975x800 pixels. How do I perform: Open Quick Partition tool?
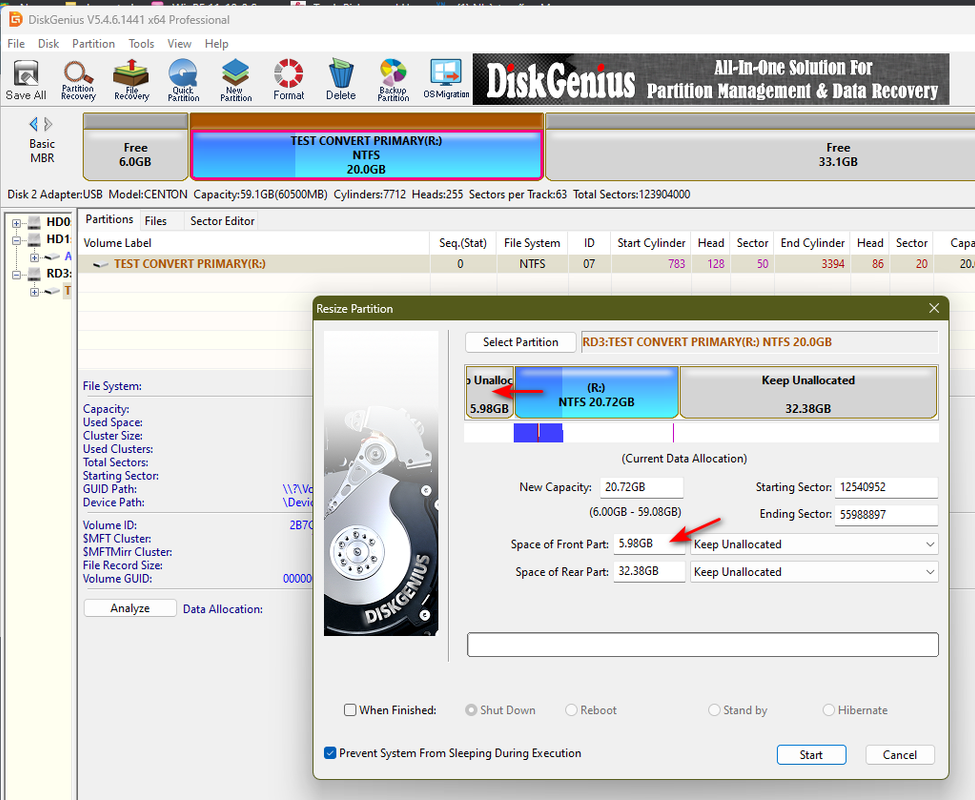tap(183, 80)
